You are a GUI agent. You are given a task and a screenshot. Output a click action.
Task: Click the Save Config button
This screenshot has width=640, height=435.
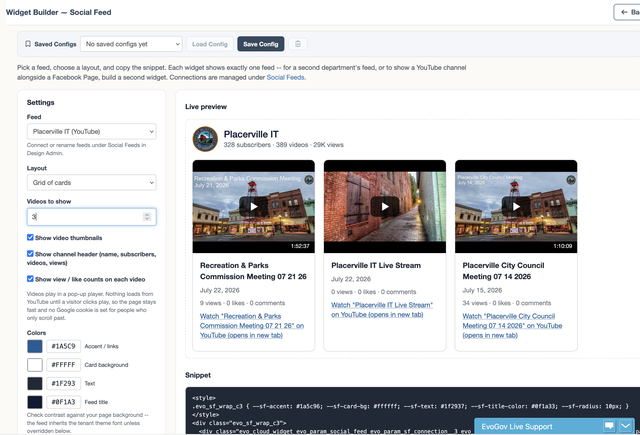click(x=261, y=44)
